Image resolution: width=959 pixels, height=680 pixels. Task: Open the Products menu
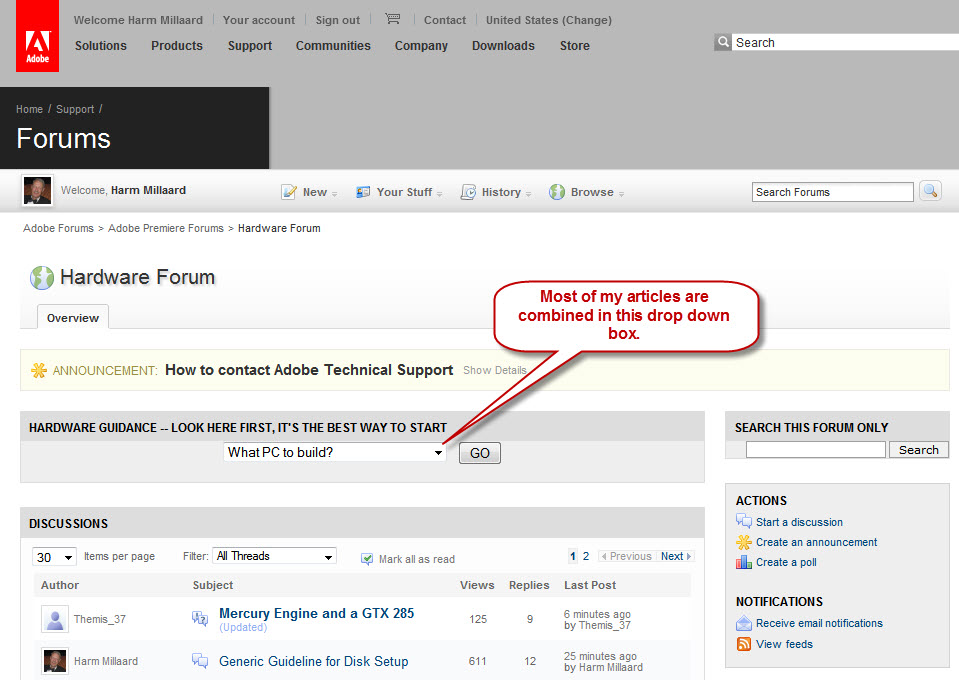pyautogui.click(x=177, y=46)
